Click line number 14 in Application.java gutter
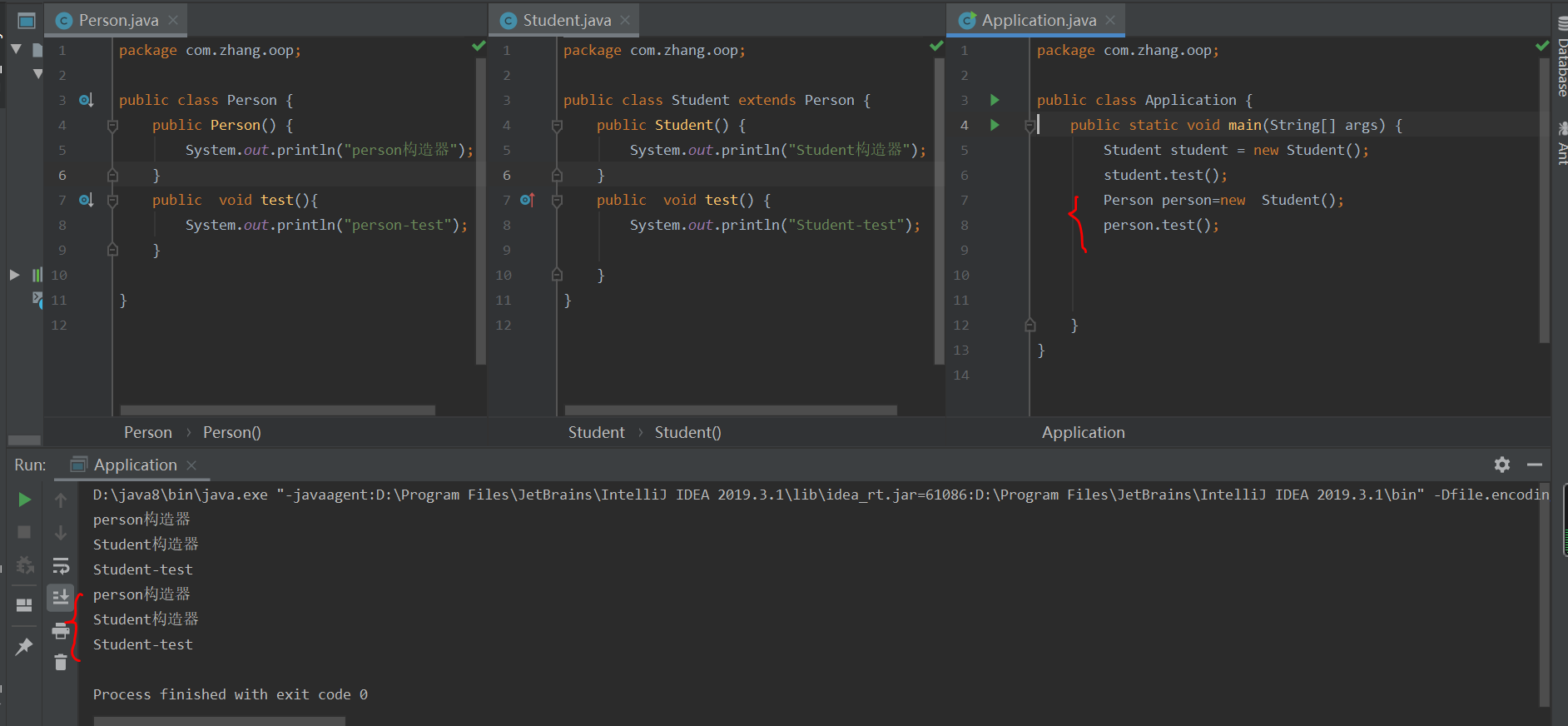This screenshot has width=1568, height=726. (x=961, y=375)
